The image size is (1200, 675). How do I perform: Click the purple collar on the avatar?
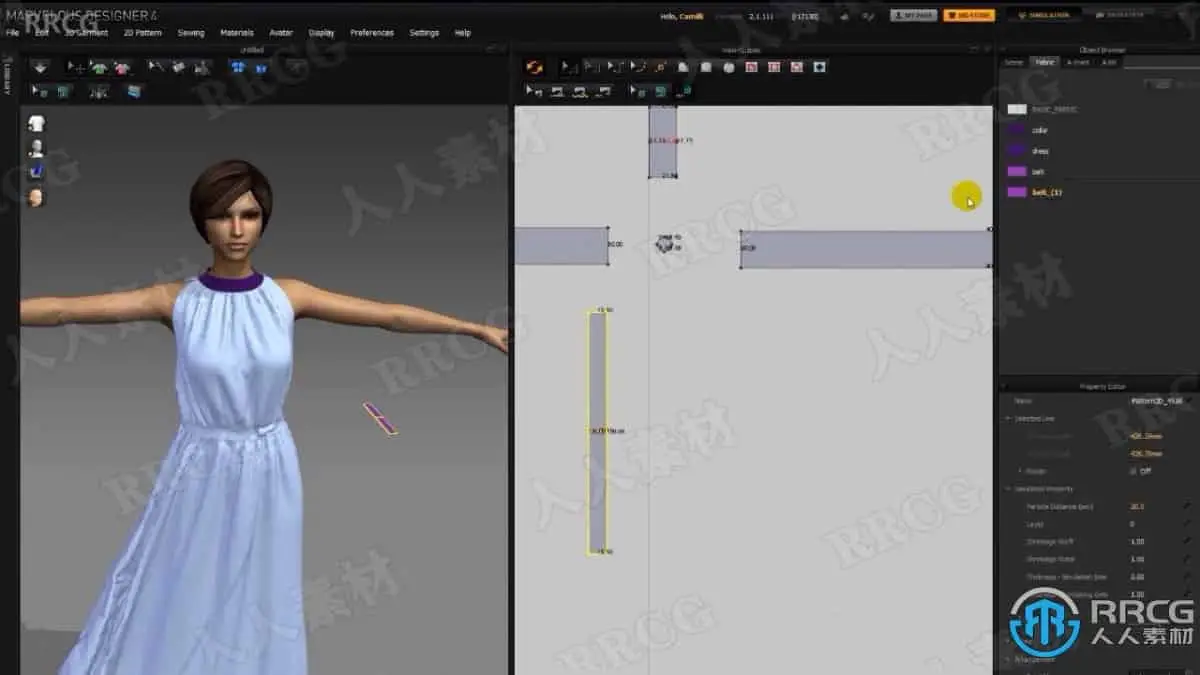[x=230, y=280]
